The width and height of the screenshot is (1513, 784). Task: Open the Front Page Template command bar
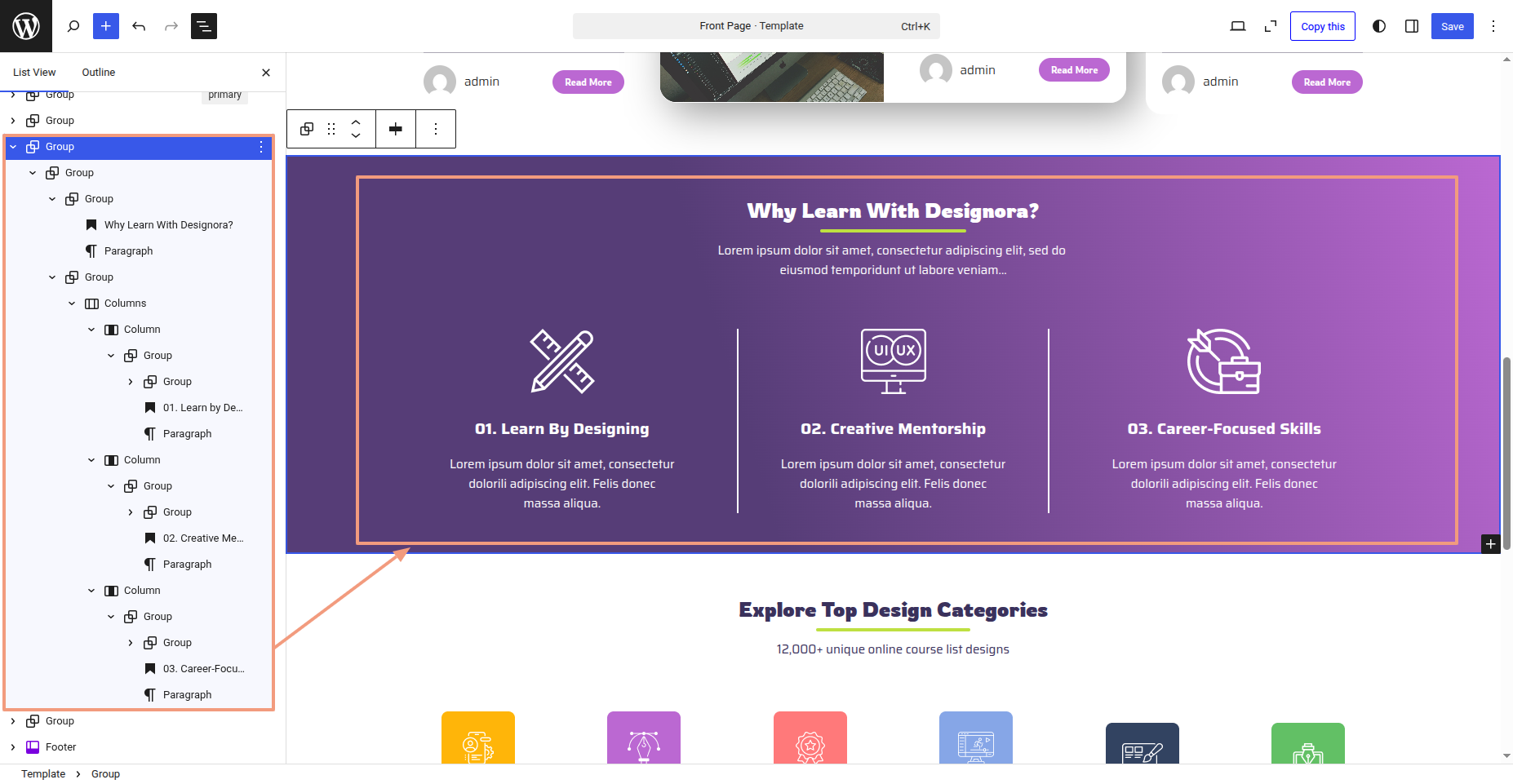pos(756,26)
